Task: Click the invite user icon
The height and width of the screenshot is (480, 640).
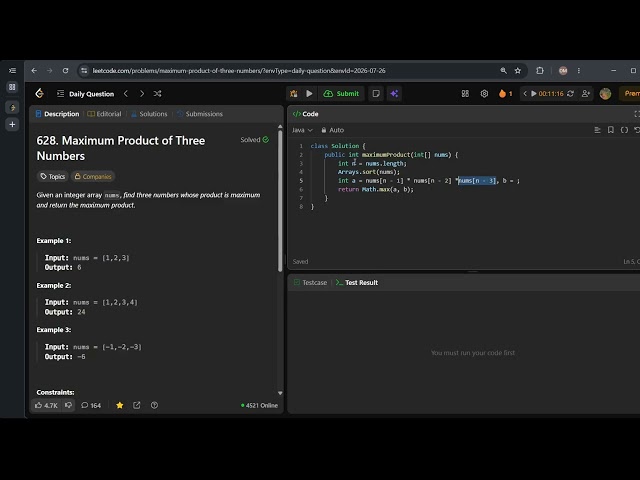Action: coord(586,93)
